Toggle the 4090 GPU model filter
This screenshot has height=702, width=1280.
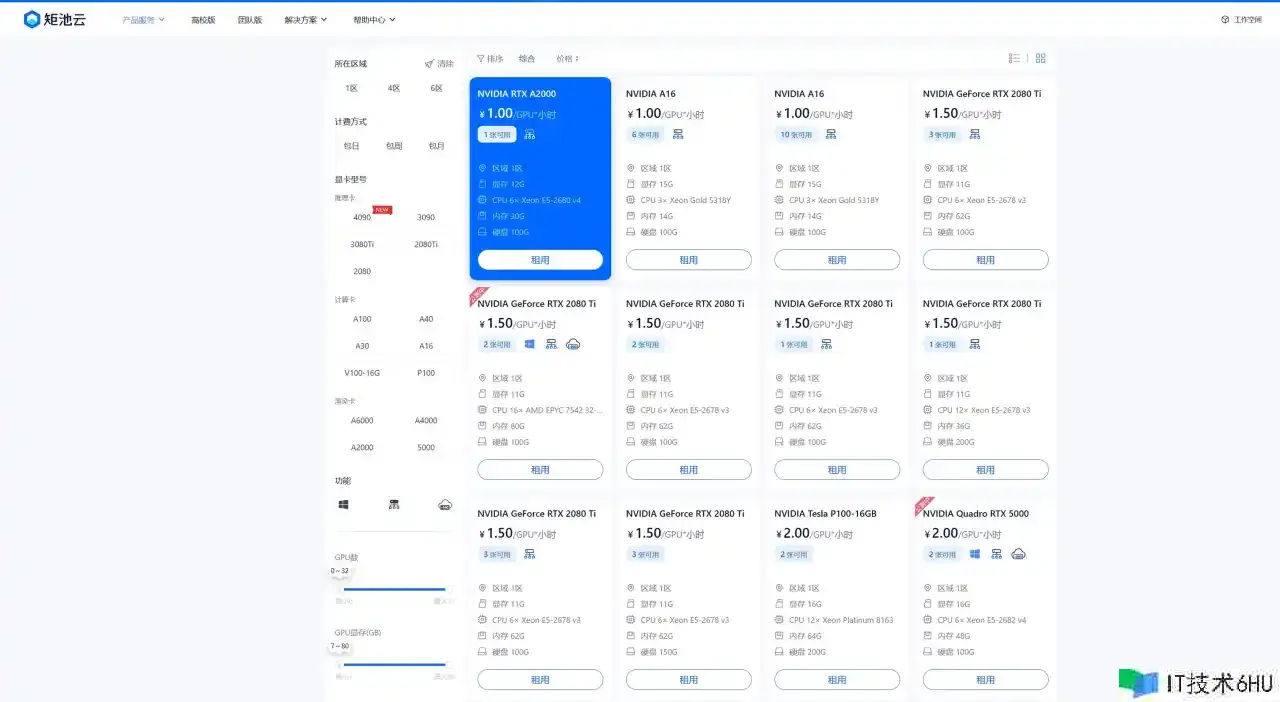tap(362, 217)
